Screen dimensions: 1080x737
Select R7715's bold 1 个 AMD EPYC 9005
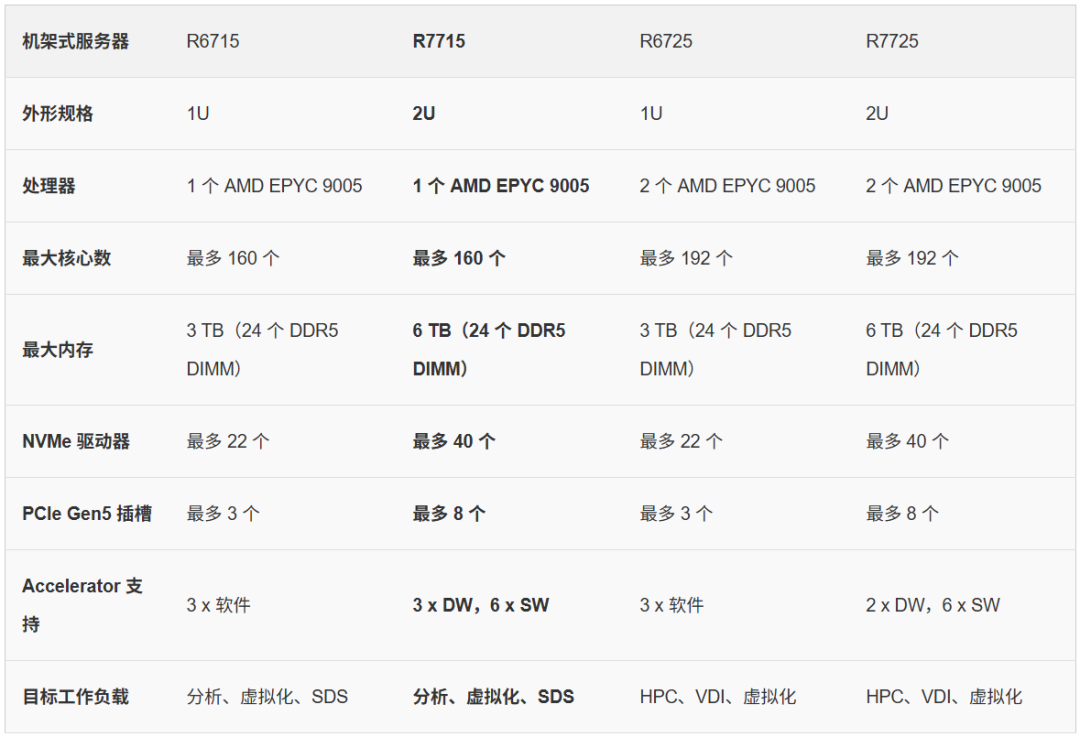click(x=501, y=186)
